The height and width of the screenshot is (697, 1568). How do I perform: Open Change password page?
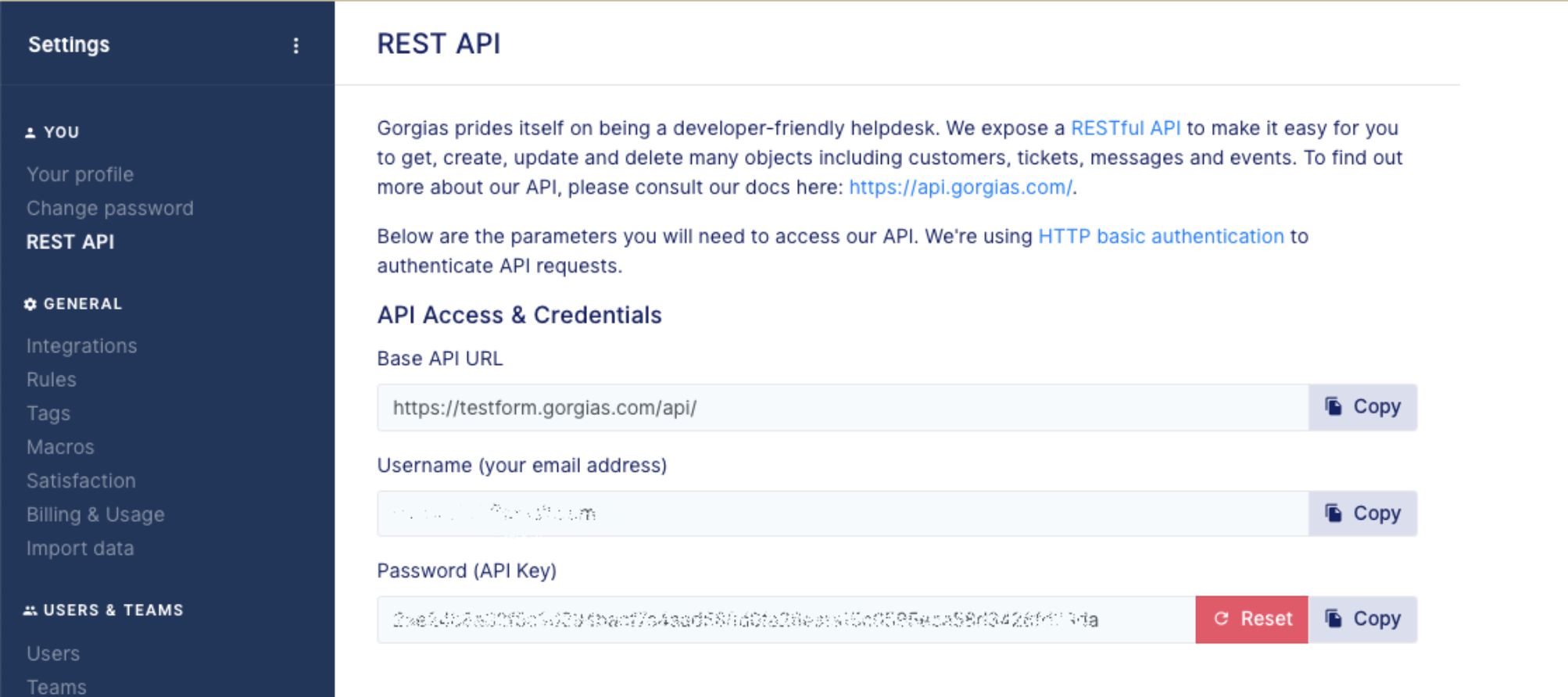click(109, 208)
